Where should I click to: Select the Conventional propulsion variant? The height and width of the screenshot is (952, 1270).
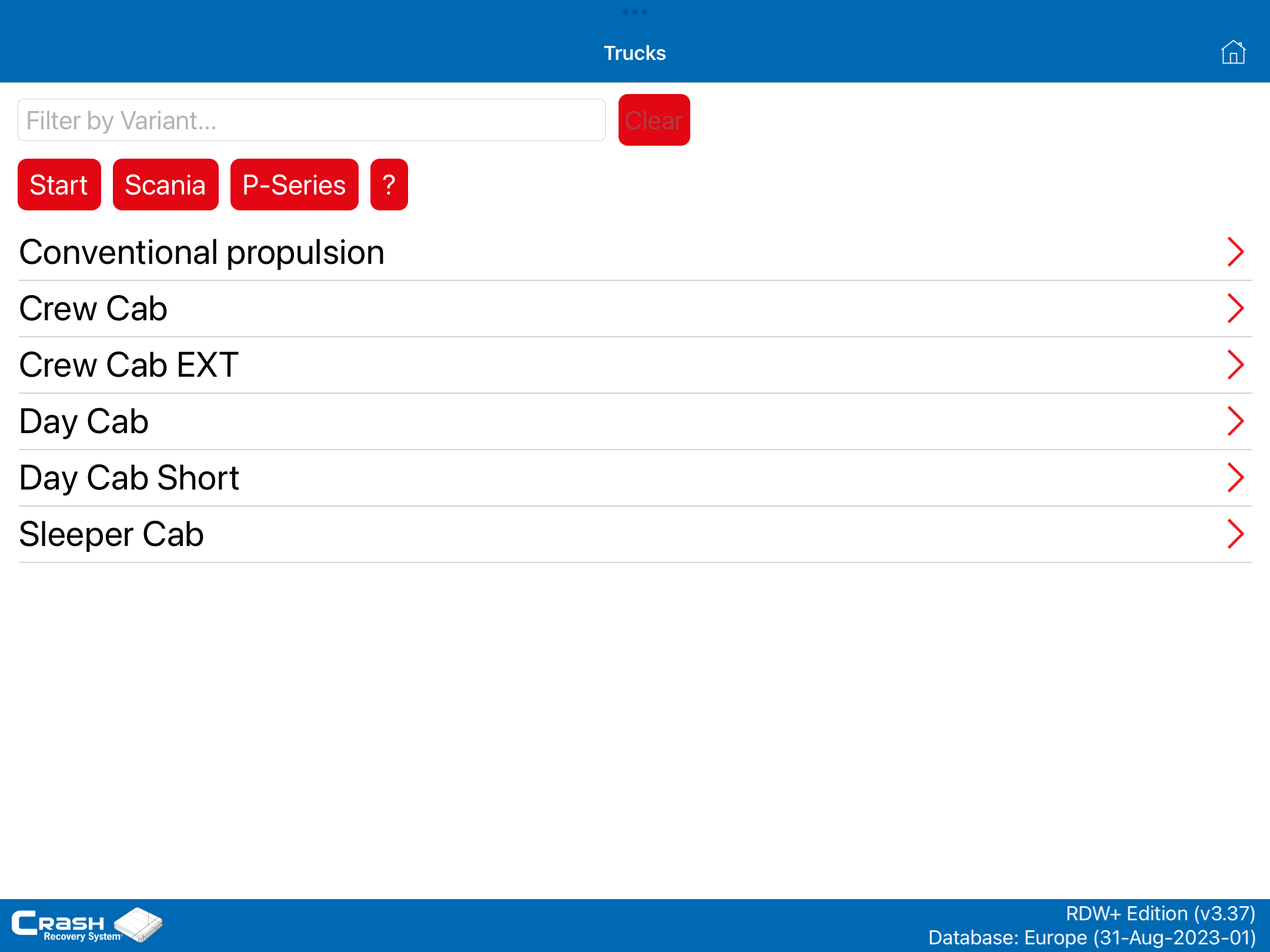[x=202, y=253]
